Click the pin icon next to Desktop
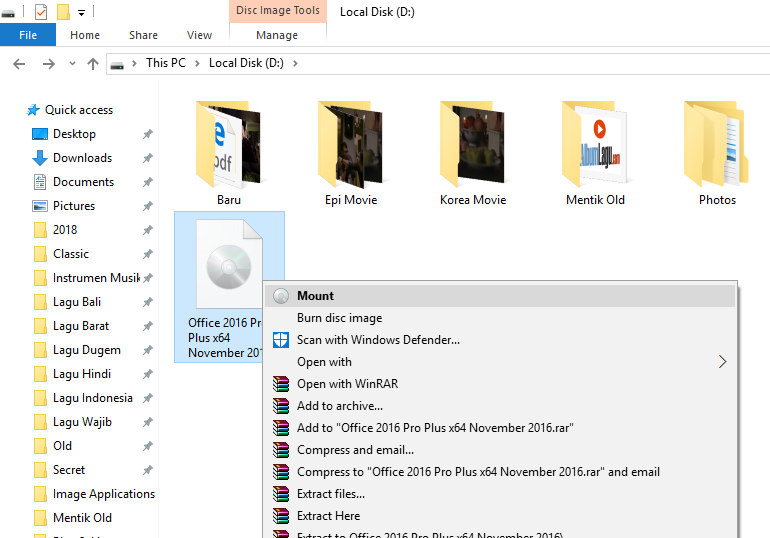Viewport: 770px width, 538px height. [147, 134]
